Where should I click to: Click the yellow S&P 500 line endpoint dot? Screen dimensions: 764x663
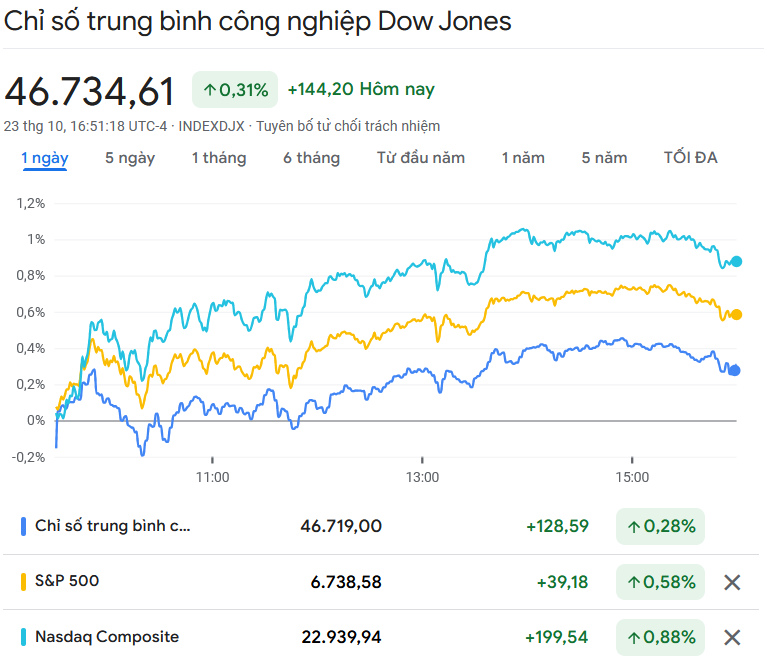pyautogui.click(x=737, y=314)
